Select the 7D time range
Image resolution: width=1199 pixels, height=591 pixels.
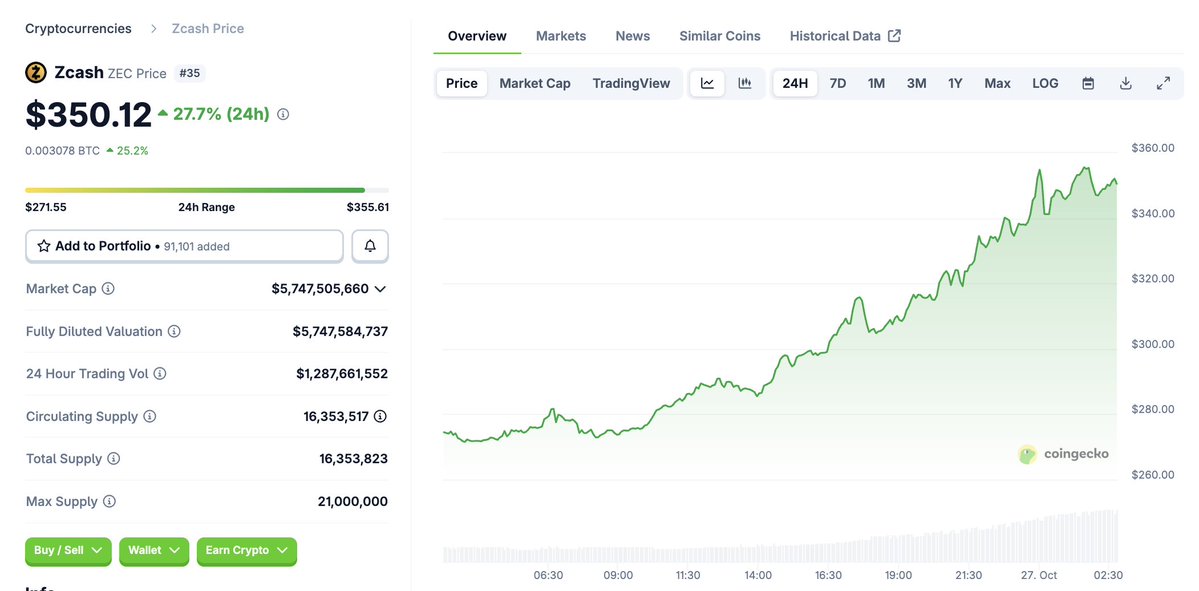pyautogui.click(x=838, y=83)
